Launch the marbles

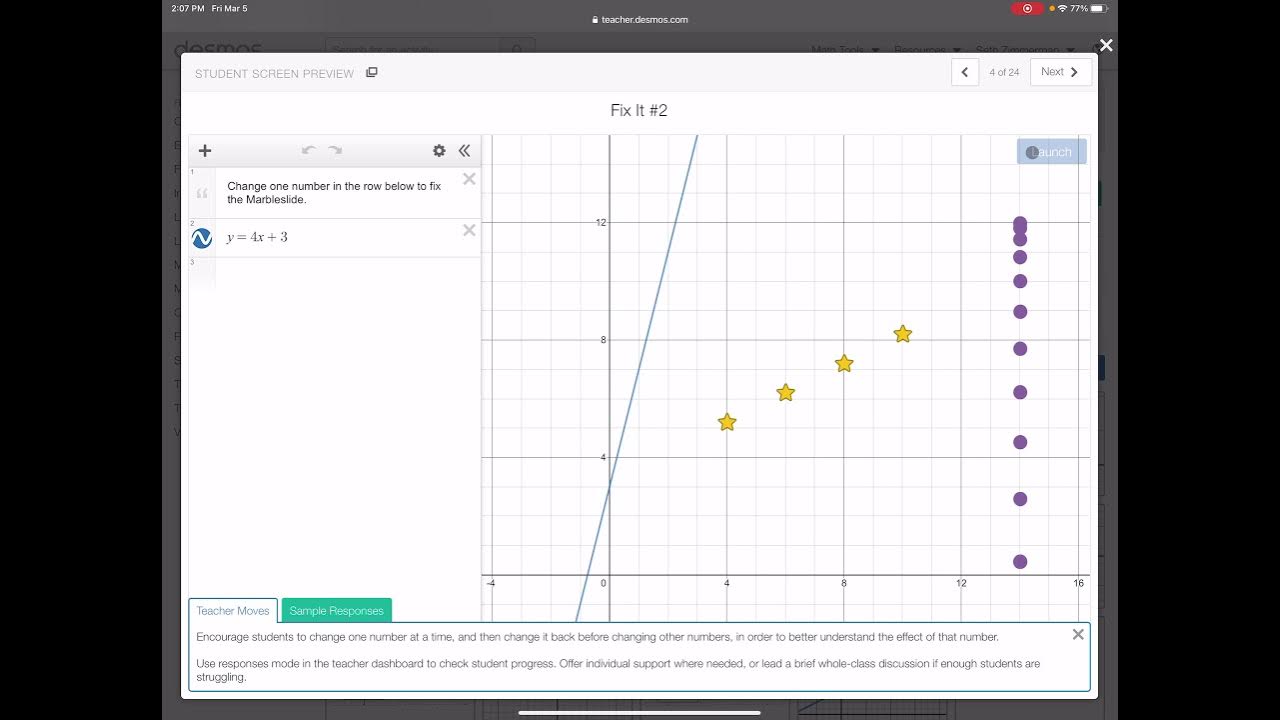tap(1052, 152)
